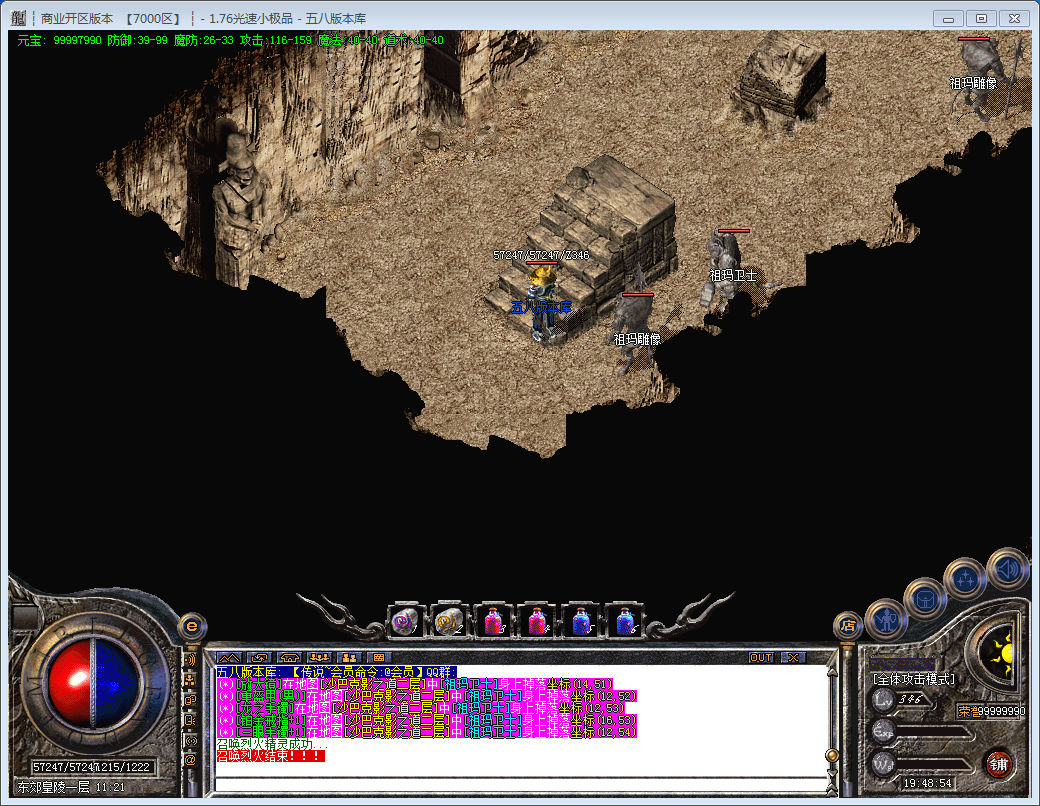
Task: Close the chat panel with X
Action: [793, 657]
